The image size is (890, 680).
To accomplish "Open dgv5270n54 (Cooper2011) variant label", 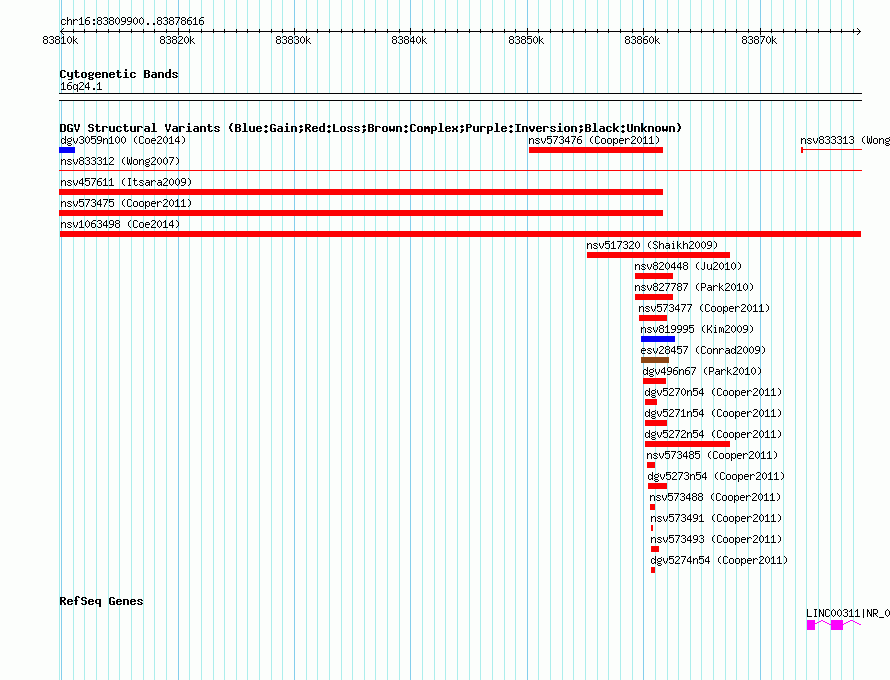I will tap(713, 392).
